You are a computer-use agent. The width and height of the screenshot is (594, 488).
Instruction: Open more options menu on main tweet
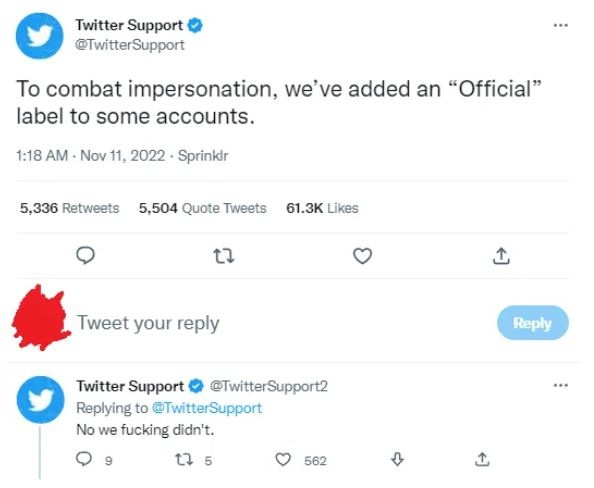(561, 25)
